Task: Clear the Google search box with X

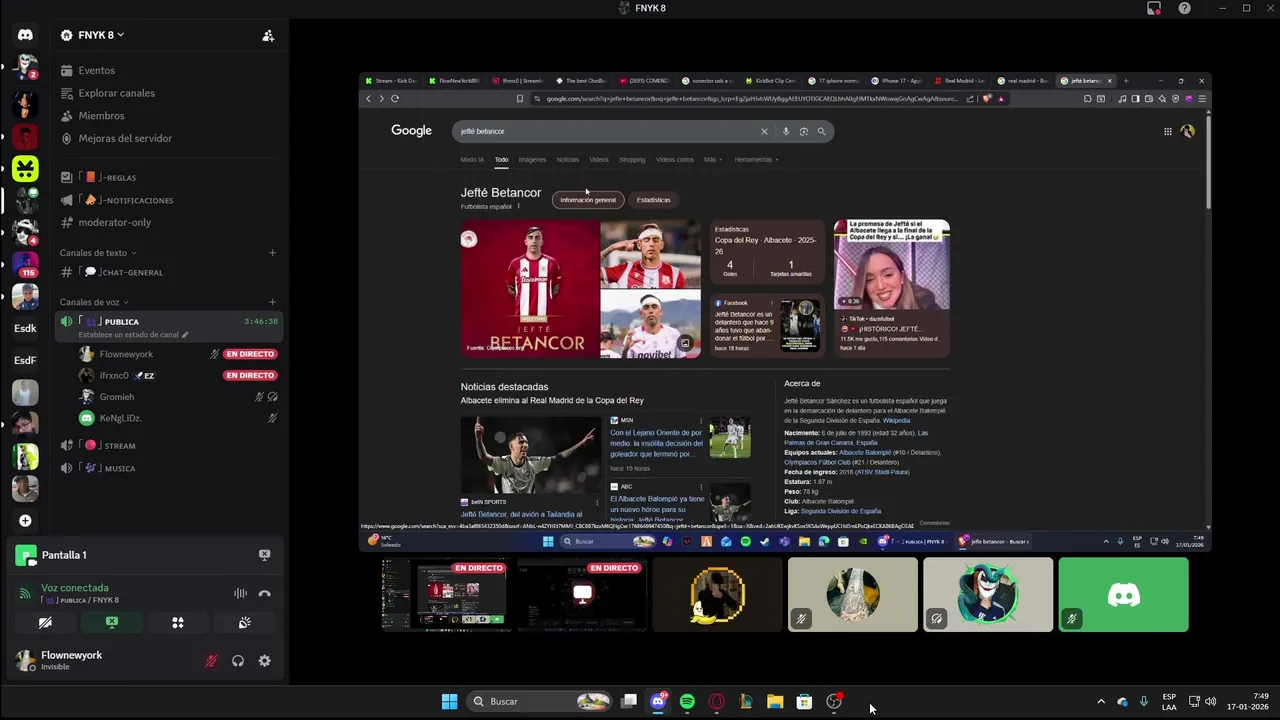Action: click(764, 131)
